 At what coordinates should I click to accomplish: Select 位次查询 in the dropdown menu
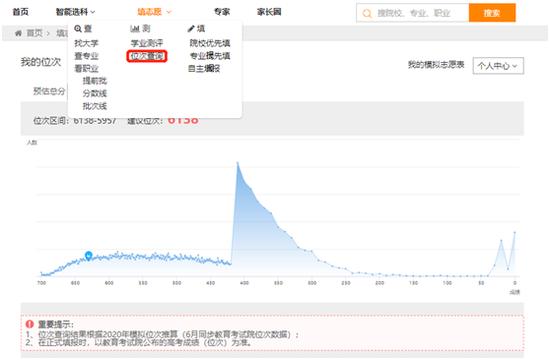pyautogui.click(x=147, y=56)
